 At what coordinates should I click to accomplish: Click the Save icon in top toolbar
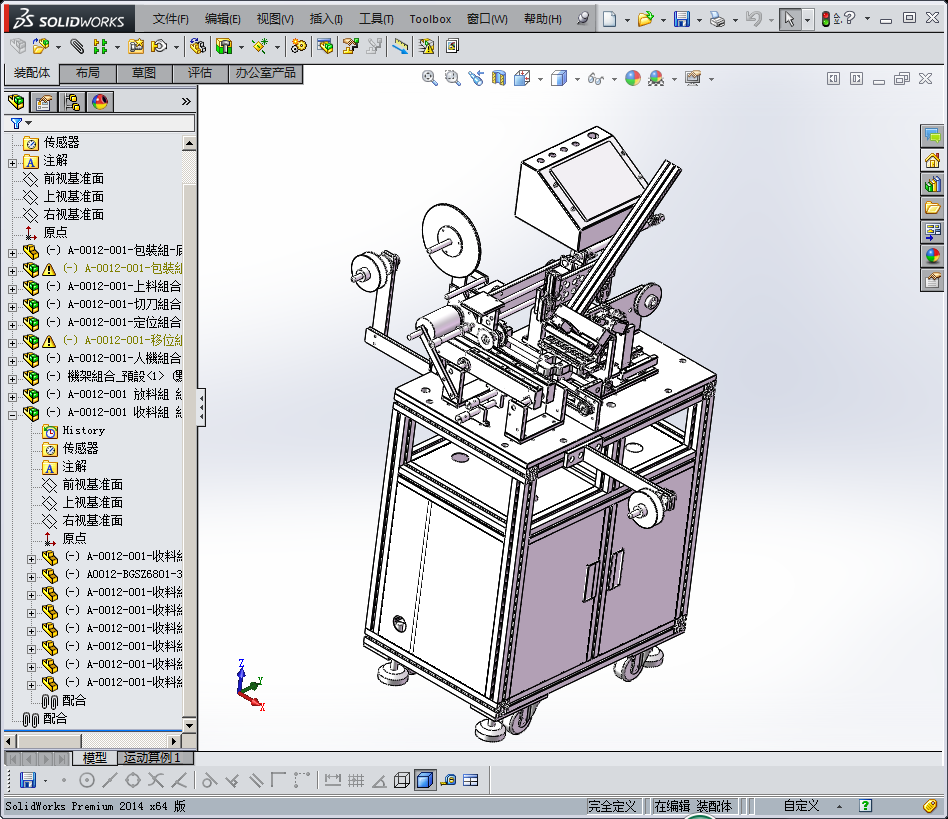(x=681, y=19)
